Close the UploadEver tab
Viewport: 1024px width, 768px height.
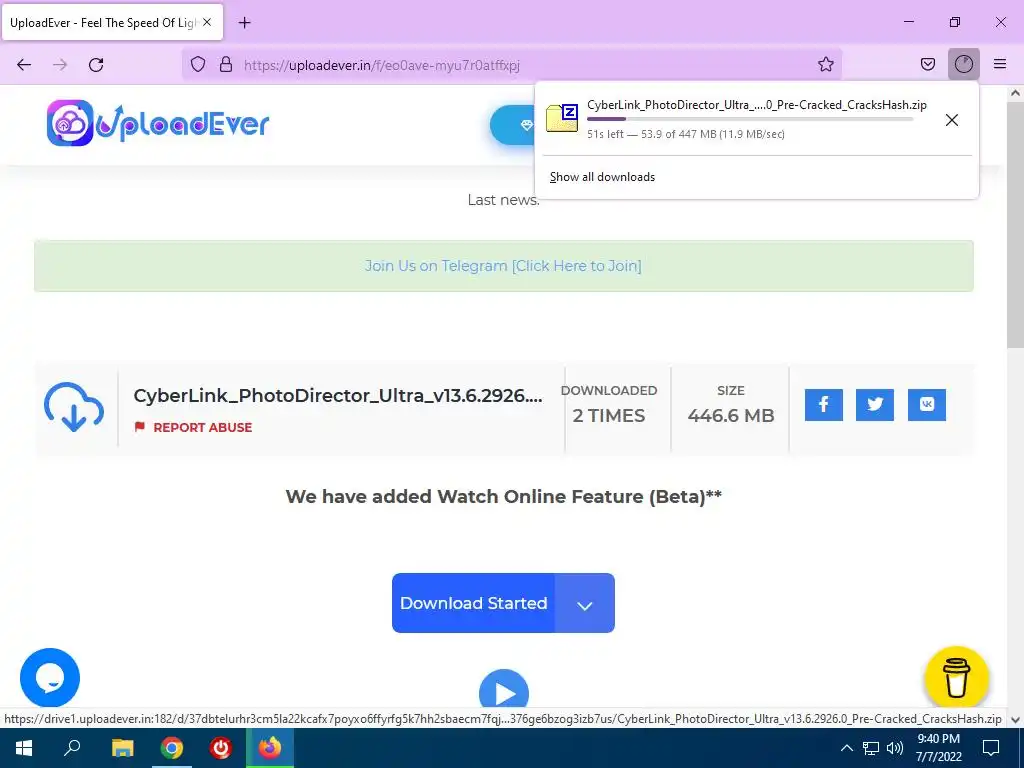pos(207,22)
